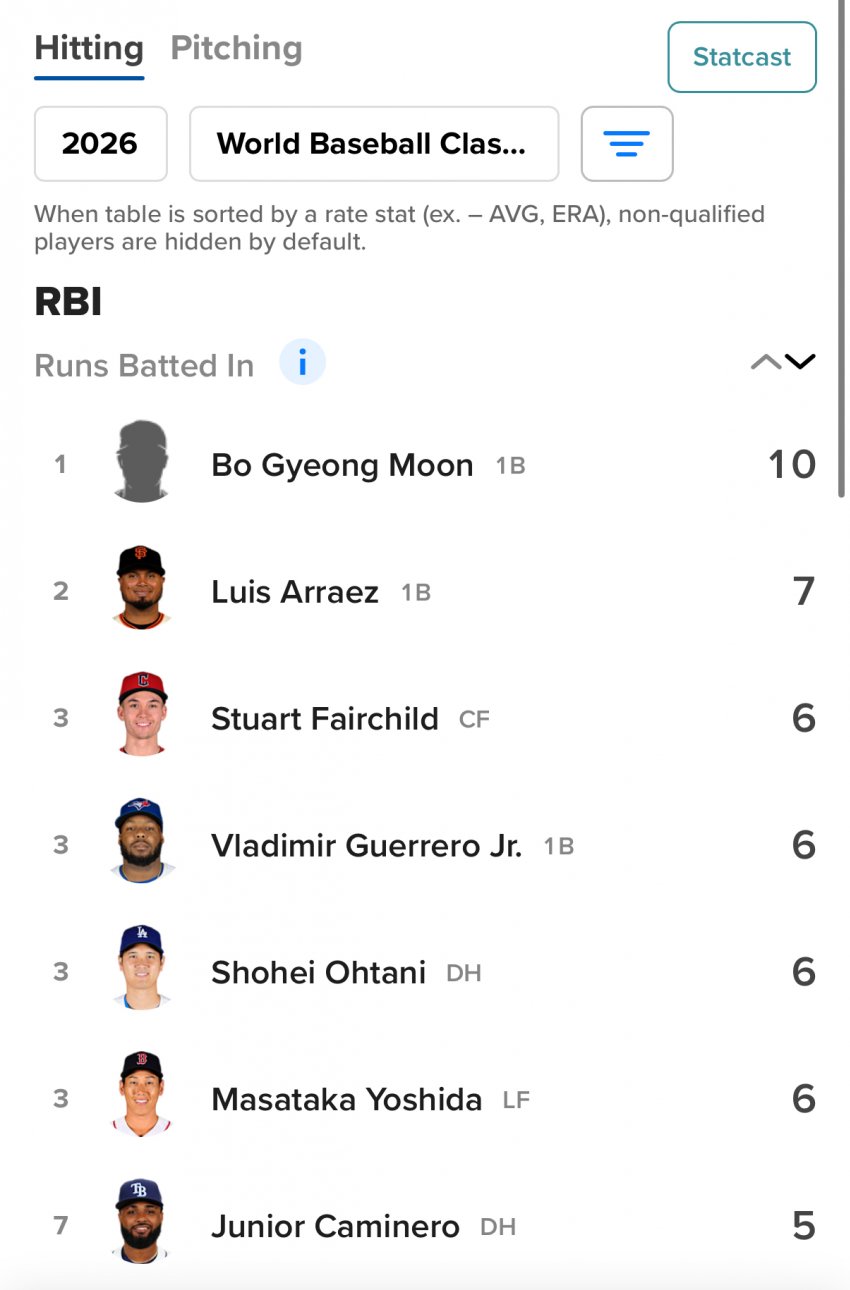Sort RBI ascending with up arrow
The height and width of the screenshot is (1290, 850).
[766, 362]
